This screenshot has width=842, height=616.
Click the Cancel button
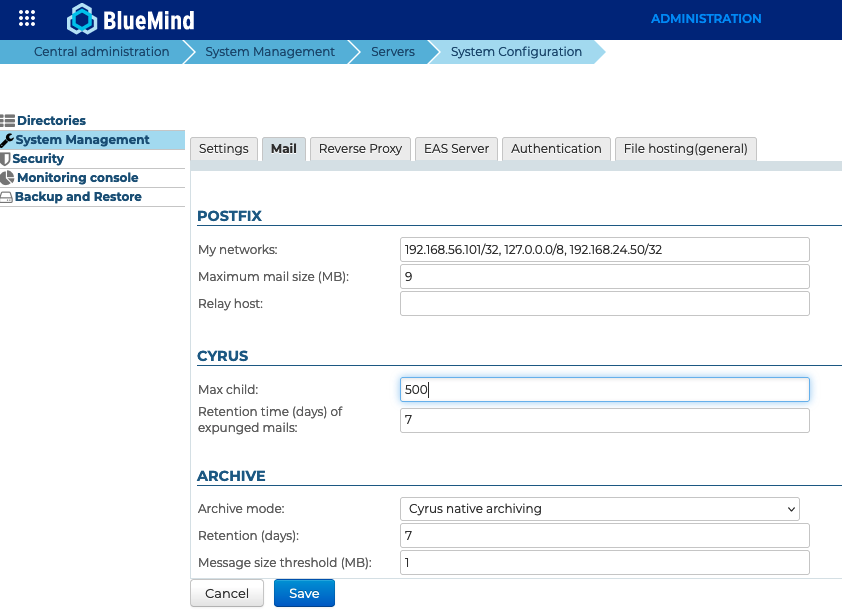point(227,593)
